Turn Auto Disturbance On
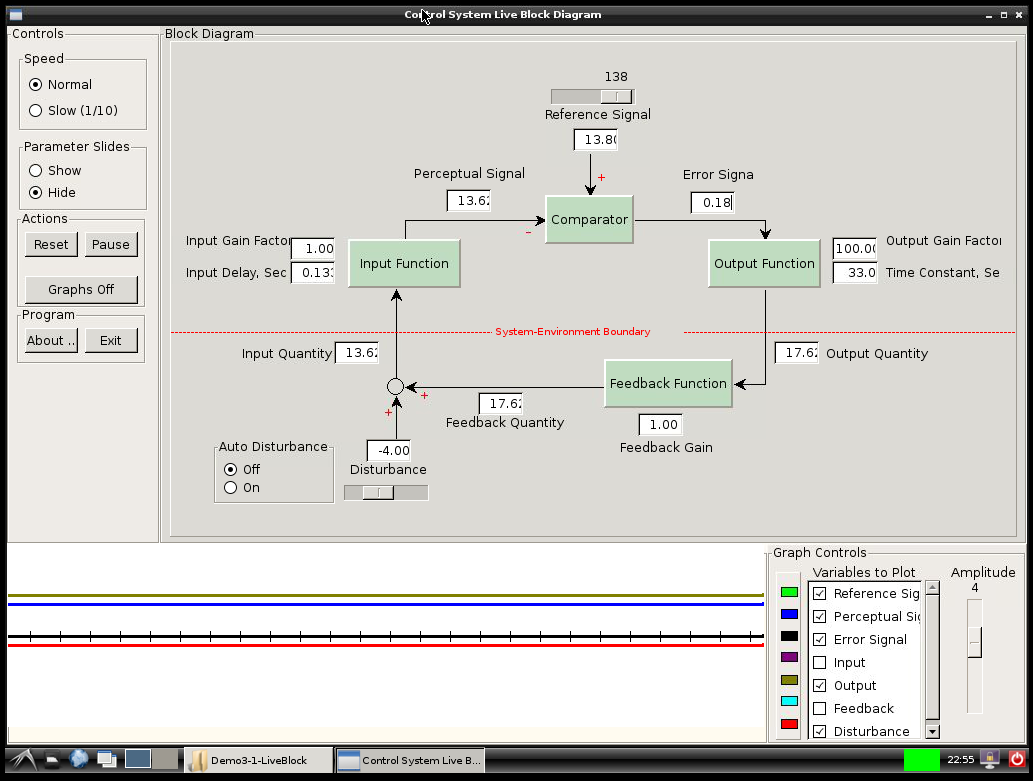This screenshot has height=781, width=1033. [231, 488]
